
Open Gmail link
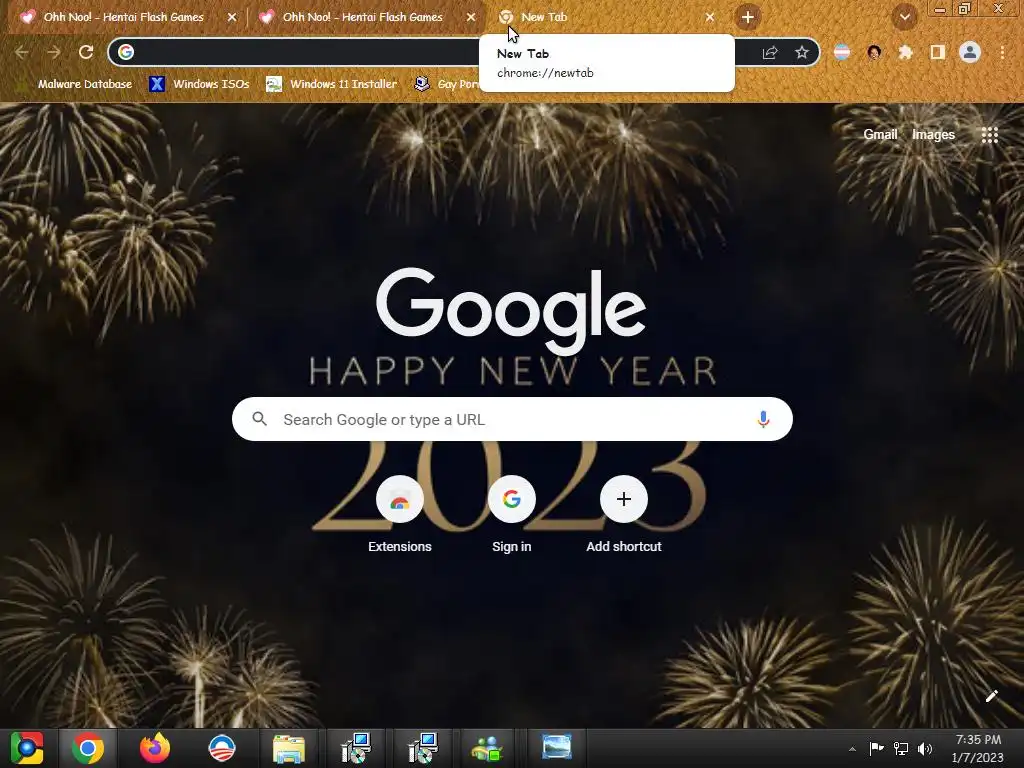(880, 135)
